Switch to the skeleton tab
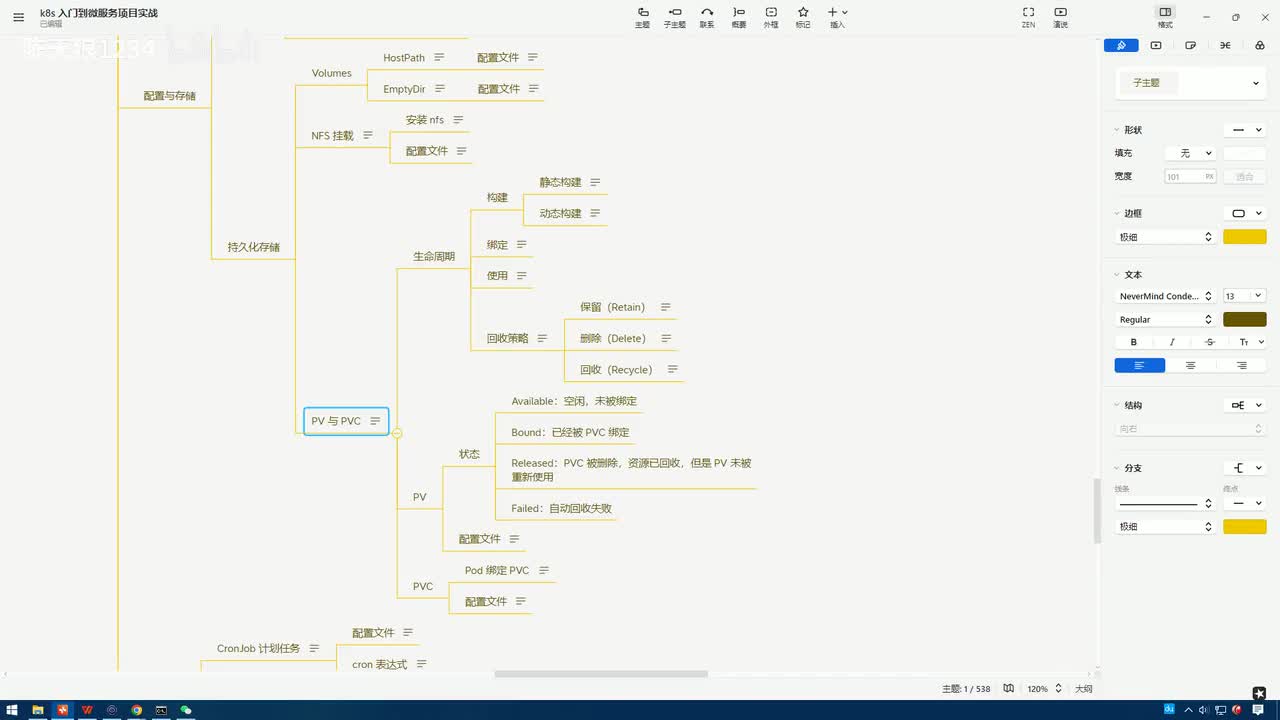This screenshot has height=720, width=1280. coord(1225,45)
